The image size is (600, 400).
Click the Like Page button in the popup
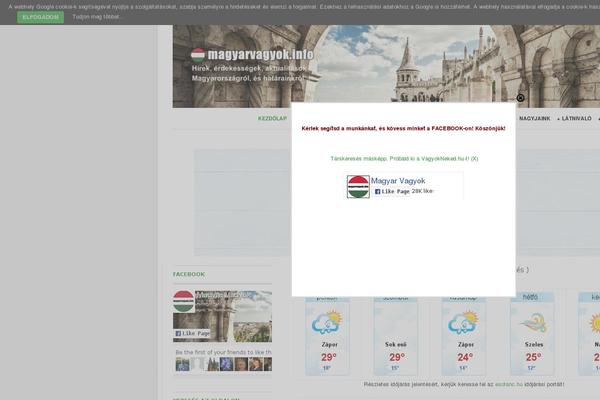click(x=391, y=191)
